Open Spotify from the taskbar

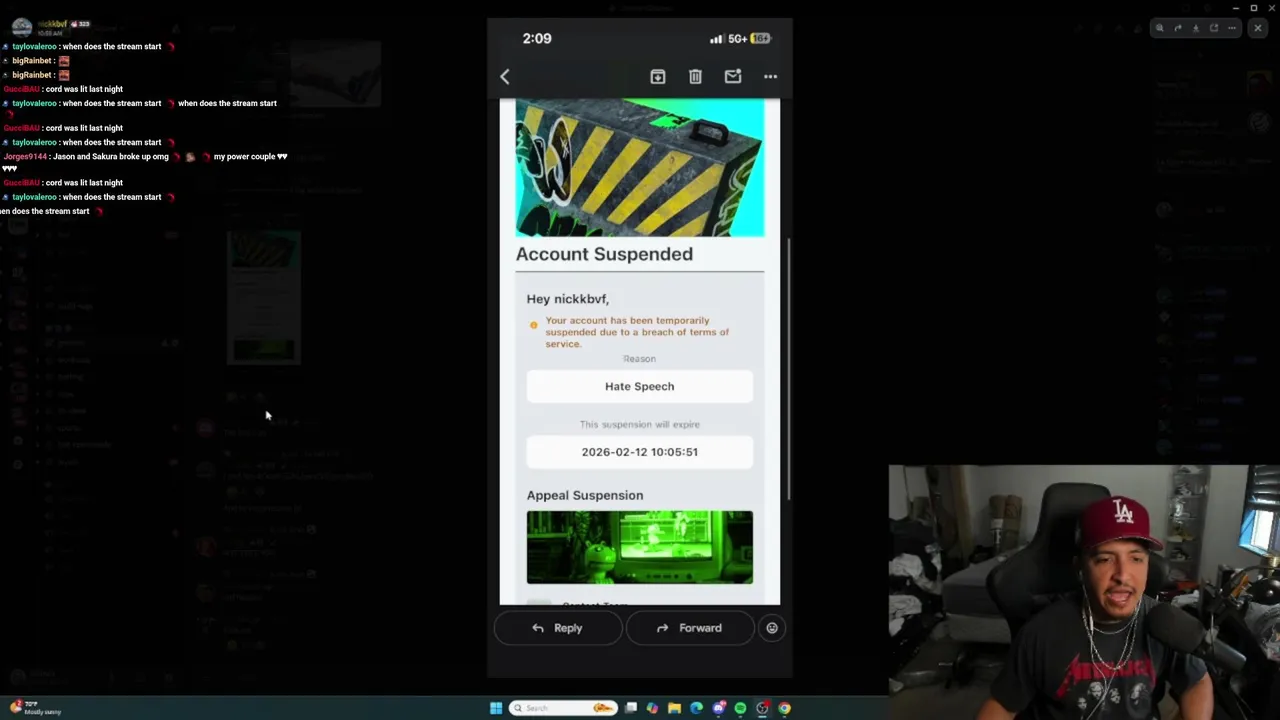pos(740,708)
